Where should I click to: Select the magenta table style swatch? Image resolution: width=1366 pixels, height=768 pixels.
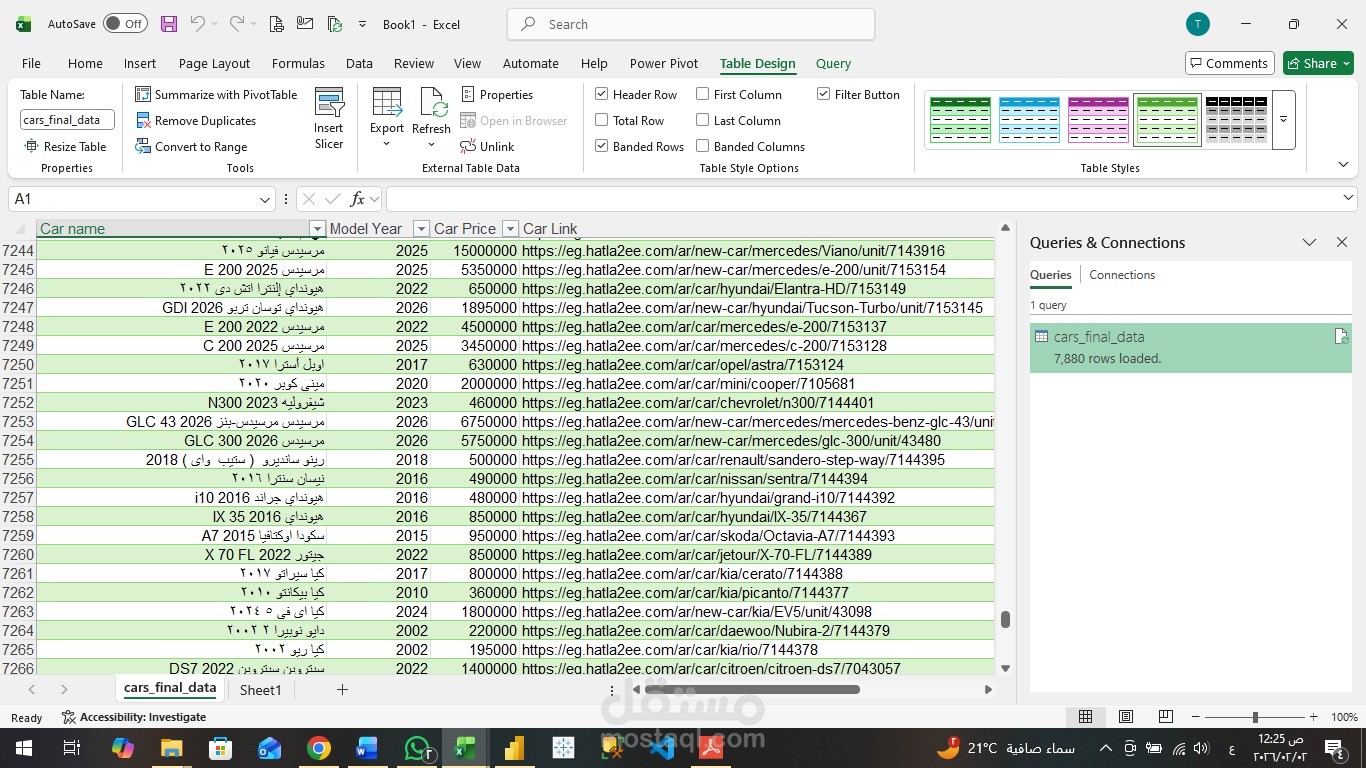click(1098, 120)
